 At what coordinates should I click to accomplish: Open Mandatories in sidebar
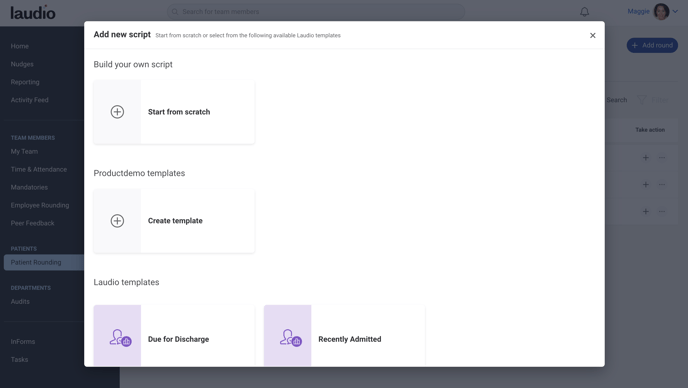click(x=29, y=187)
